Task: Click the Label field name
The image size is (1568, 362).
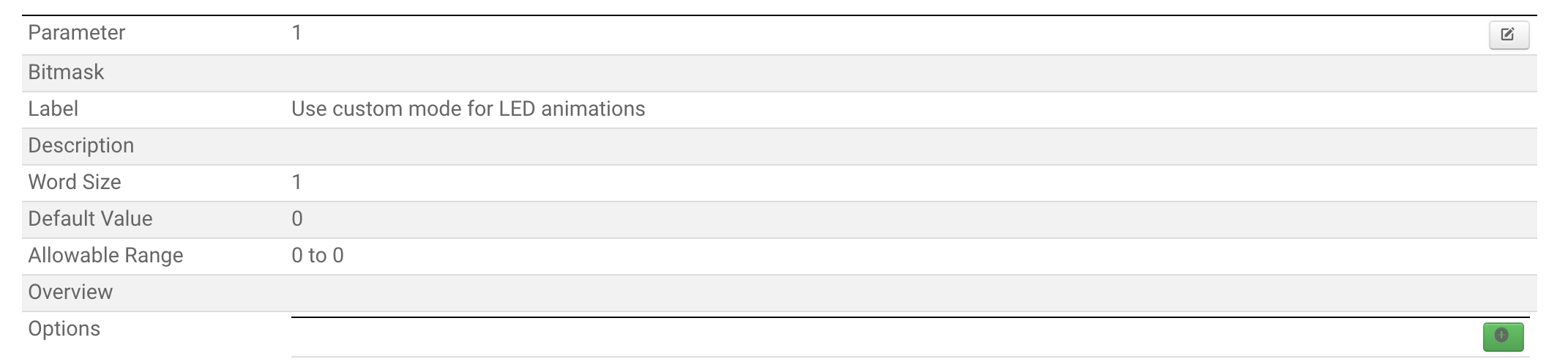Action: 53,109
